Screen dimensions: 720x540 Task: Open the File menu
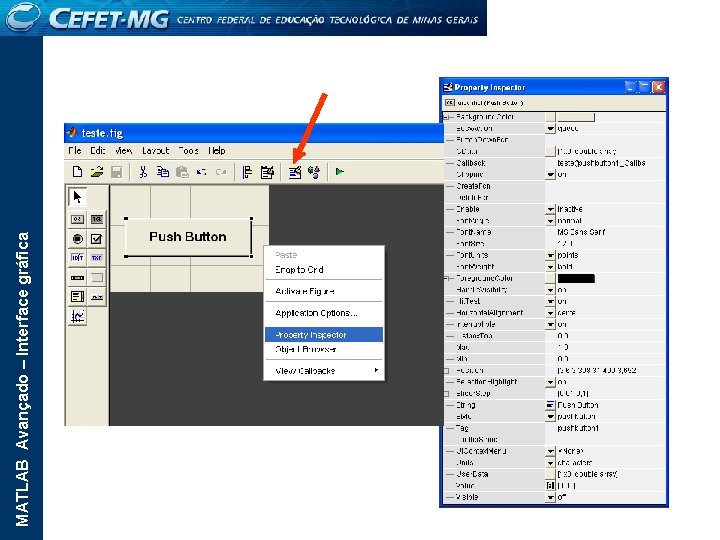(74, 151)
